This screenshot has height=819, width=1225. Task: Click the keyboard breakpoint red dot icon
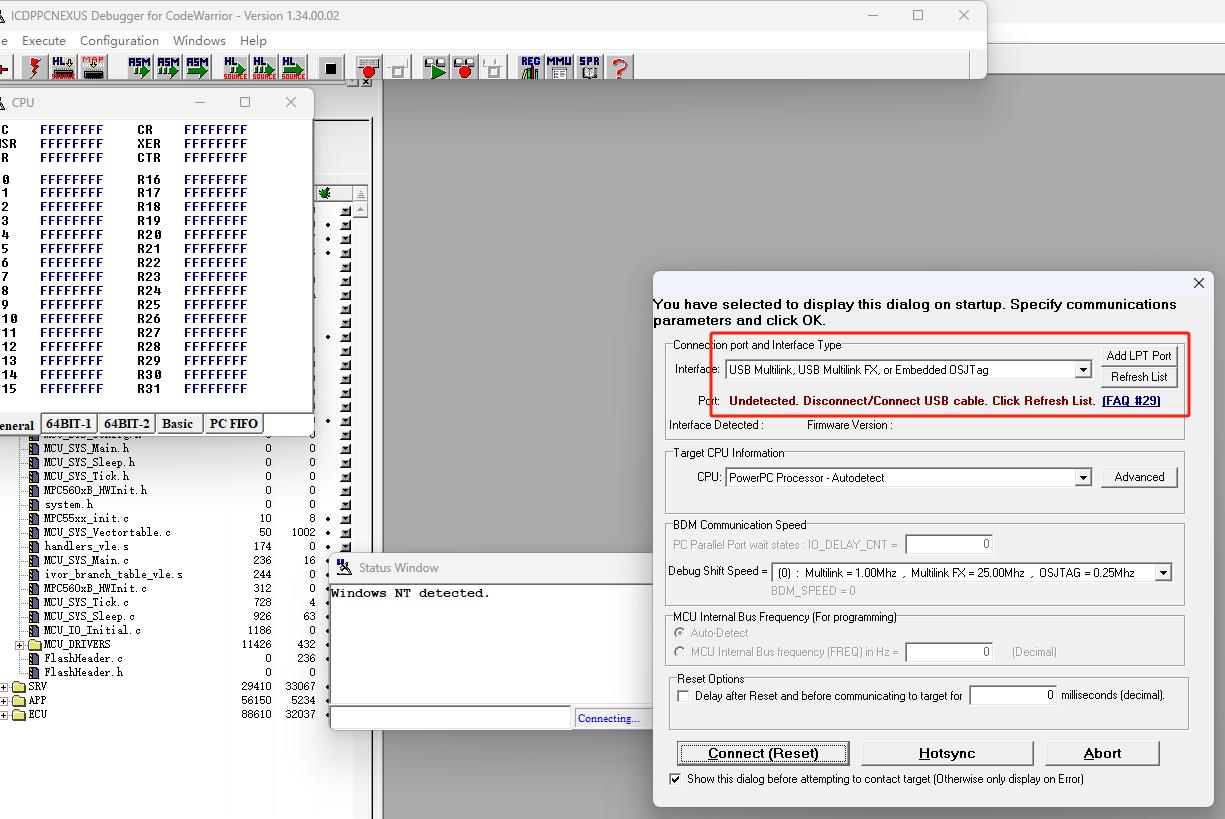(x=368, y=68)
